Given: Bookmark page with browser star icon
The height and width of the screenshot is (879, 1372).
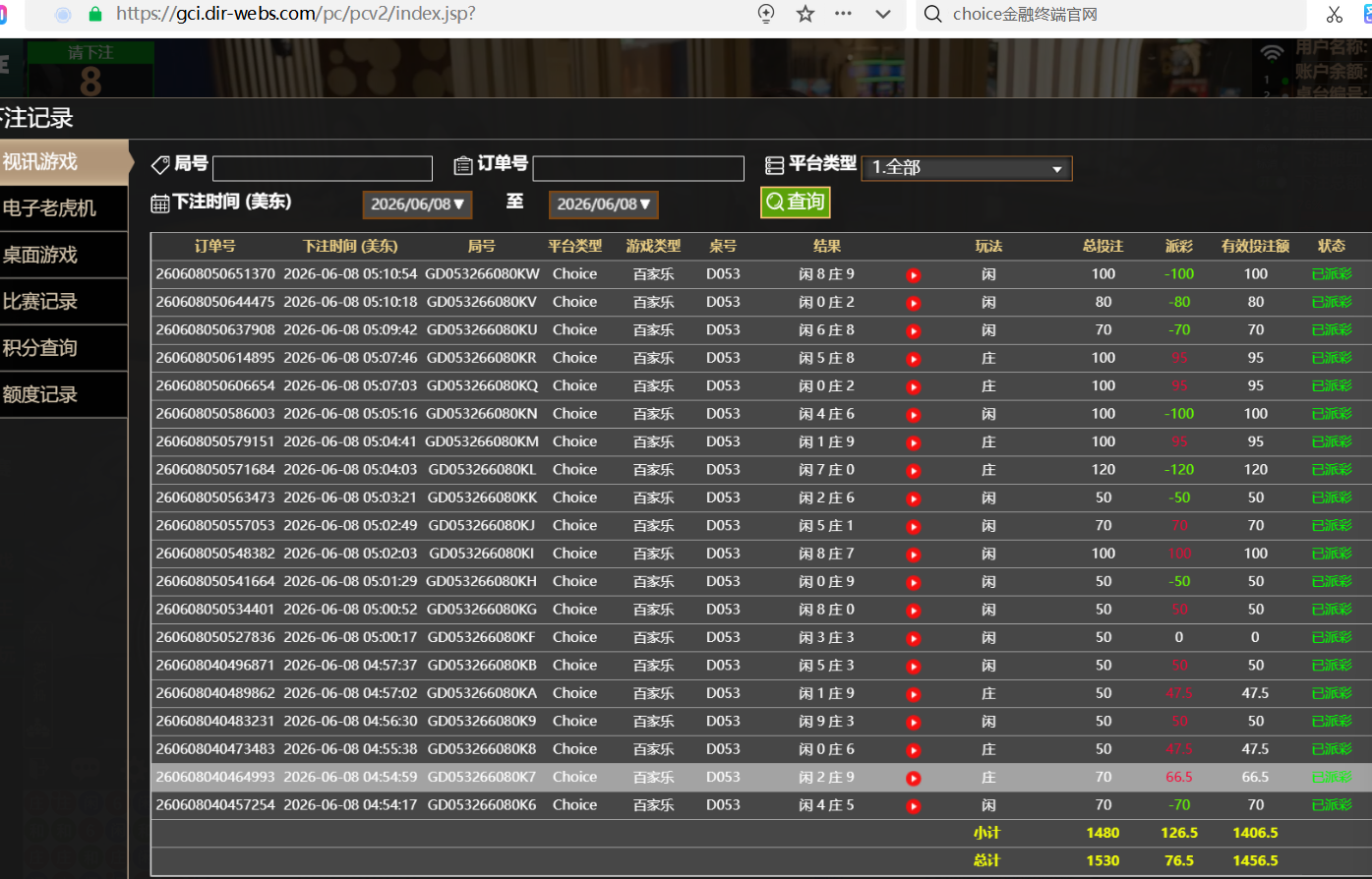Looking at the screenshot, I should (805, 14).
